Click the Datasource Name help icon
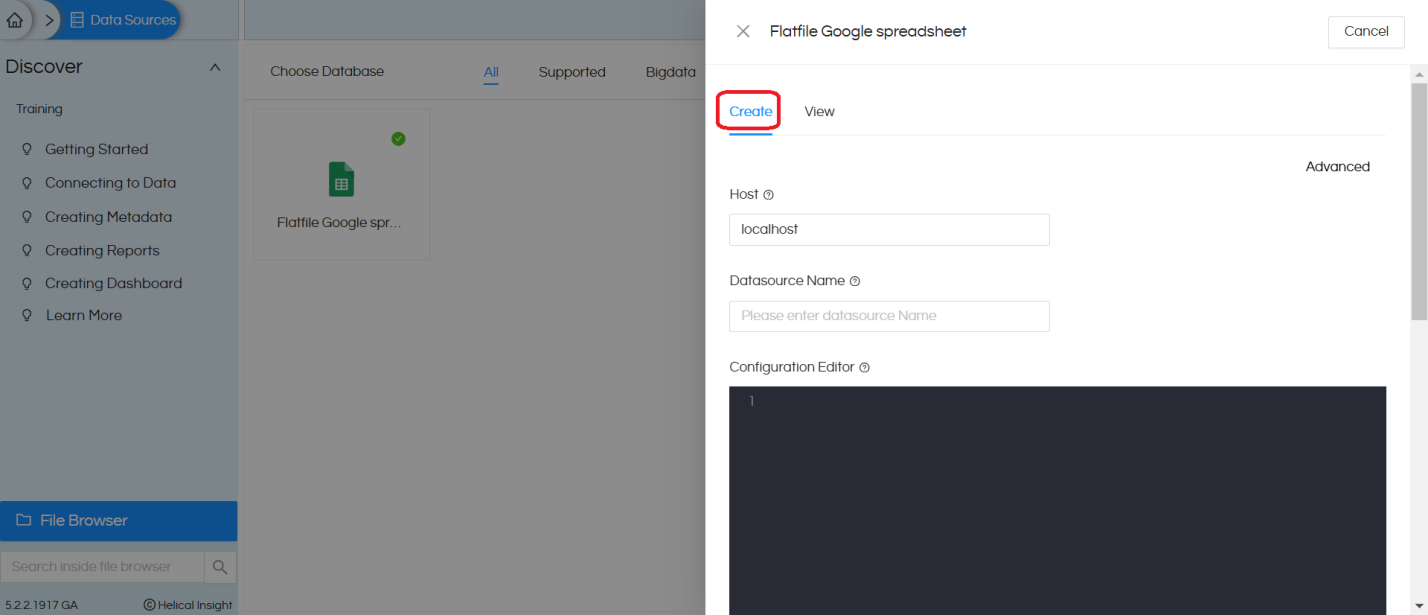 [x=855, y=281]
